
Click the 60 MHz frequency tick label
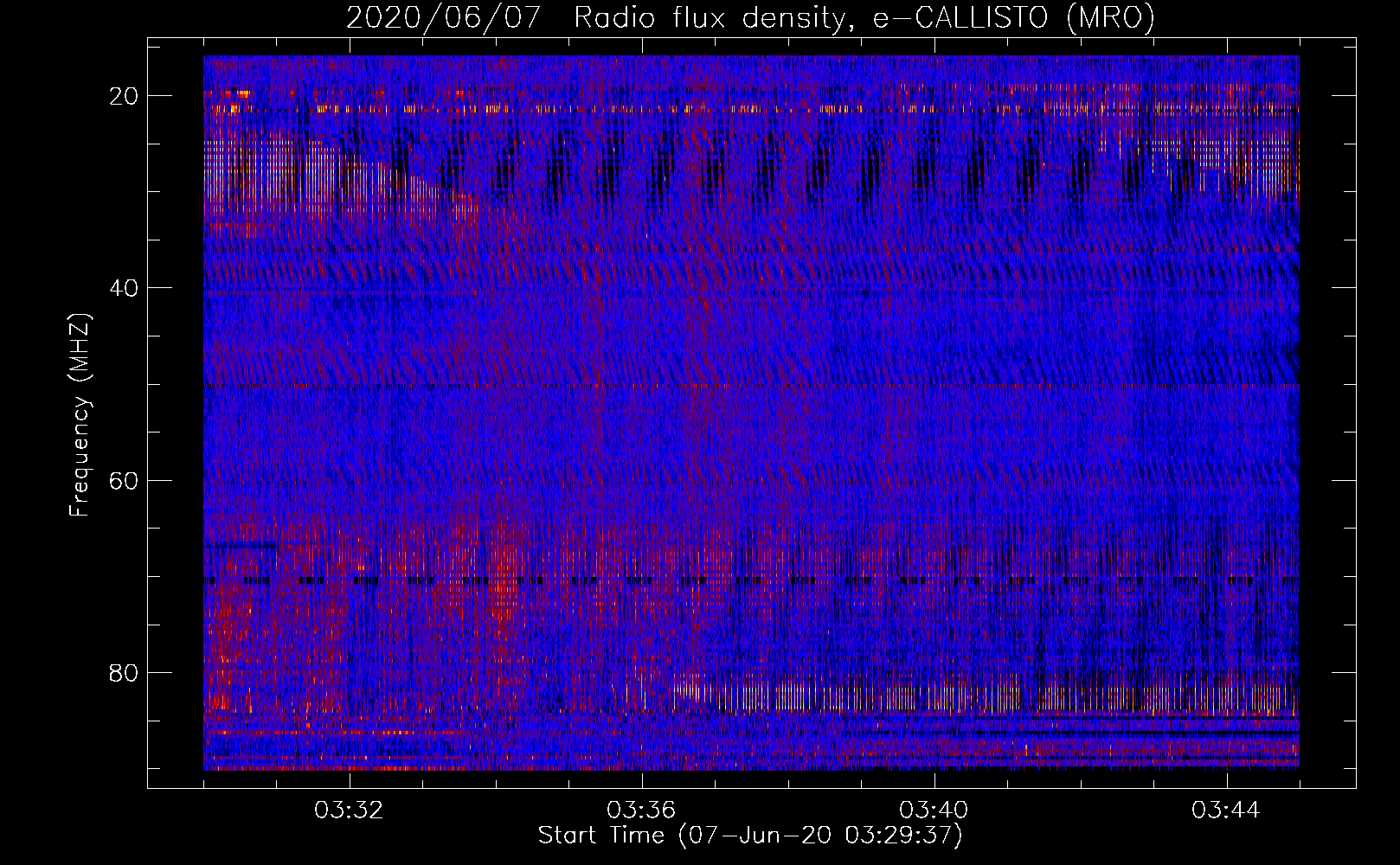125,481
